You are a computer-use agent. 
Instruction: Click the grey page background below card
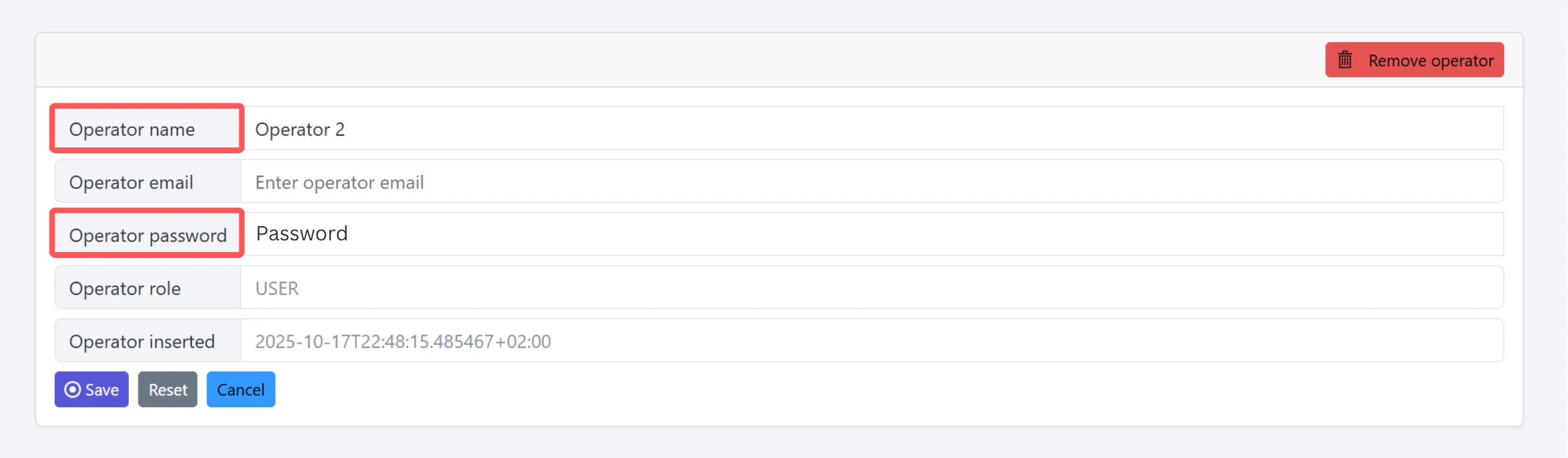pyautogui.click(x=780, y=444)
